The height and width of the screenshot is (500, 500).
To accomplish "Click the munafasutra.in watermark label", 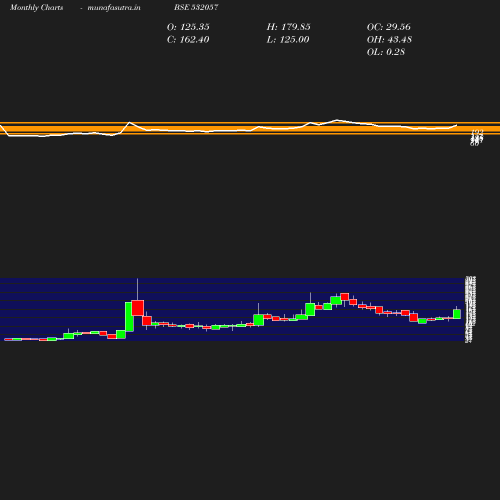I will (114, 8).
